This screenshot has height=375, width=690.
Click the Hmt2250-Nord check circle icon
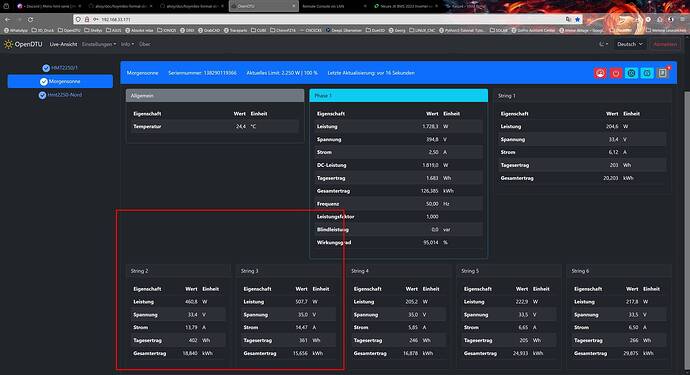tap(42, 95)
